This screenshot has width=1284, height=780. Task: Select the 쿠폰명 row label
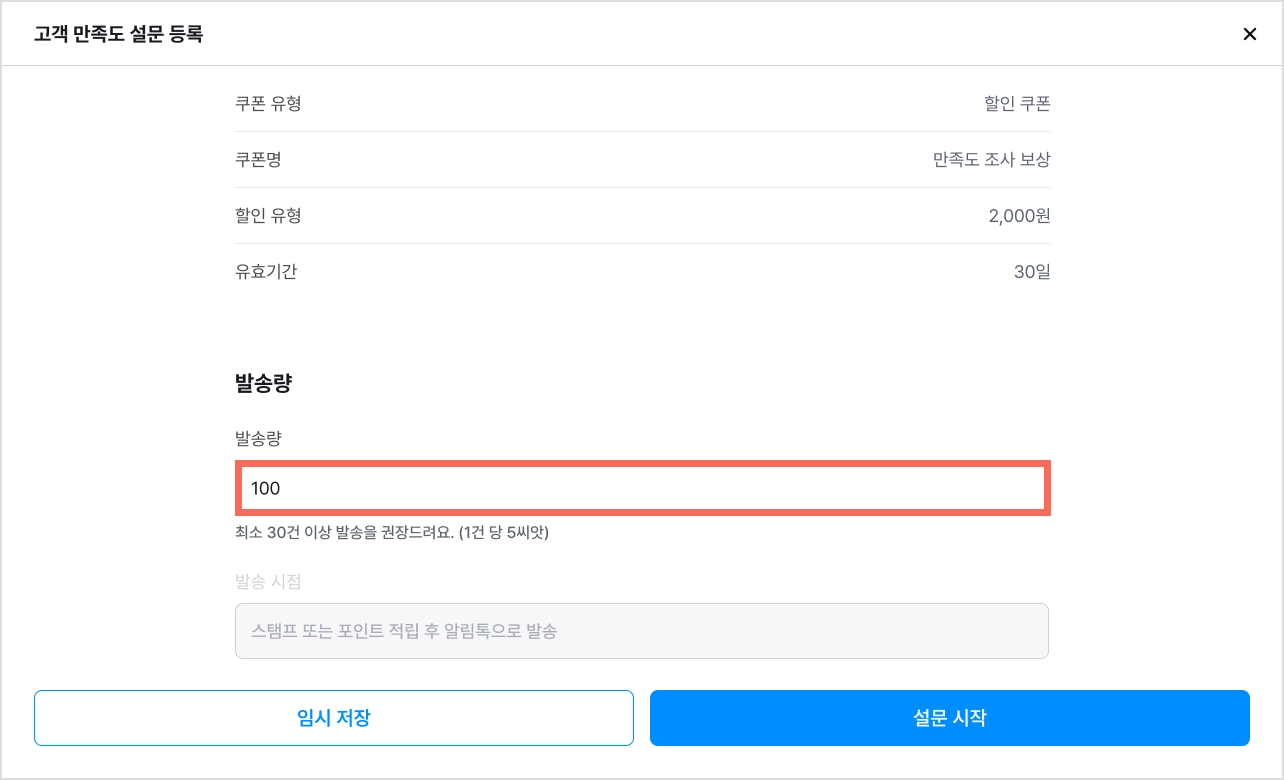(259, 159)
